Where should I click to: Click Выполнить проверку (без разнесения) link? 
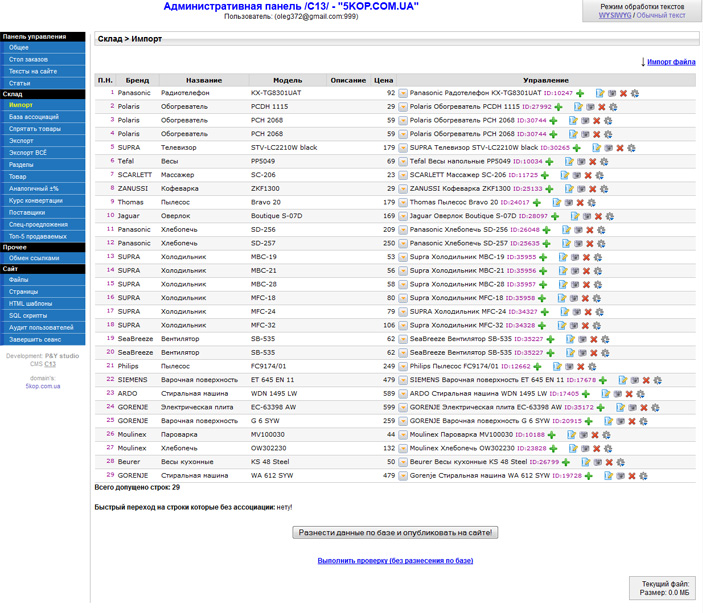pyautogui.click(x=395, y=561)
